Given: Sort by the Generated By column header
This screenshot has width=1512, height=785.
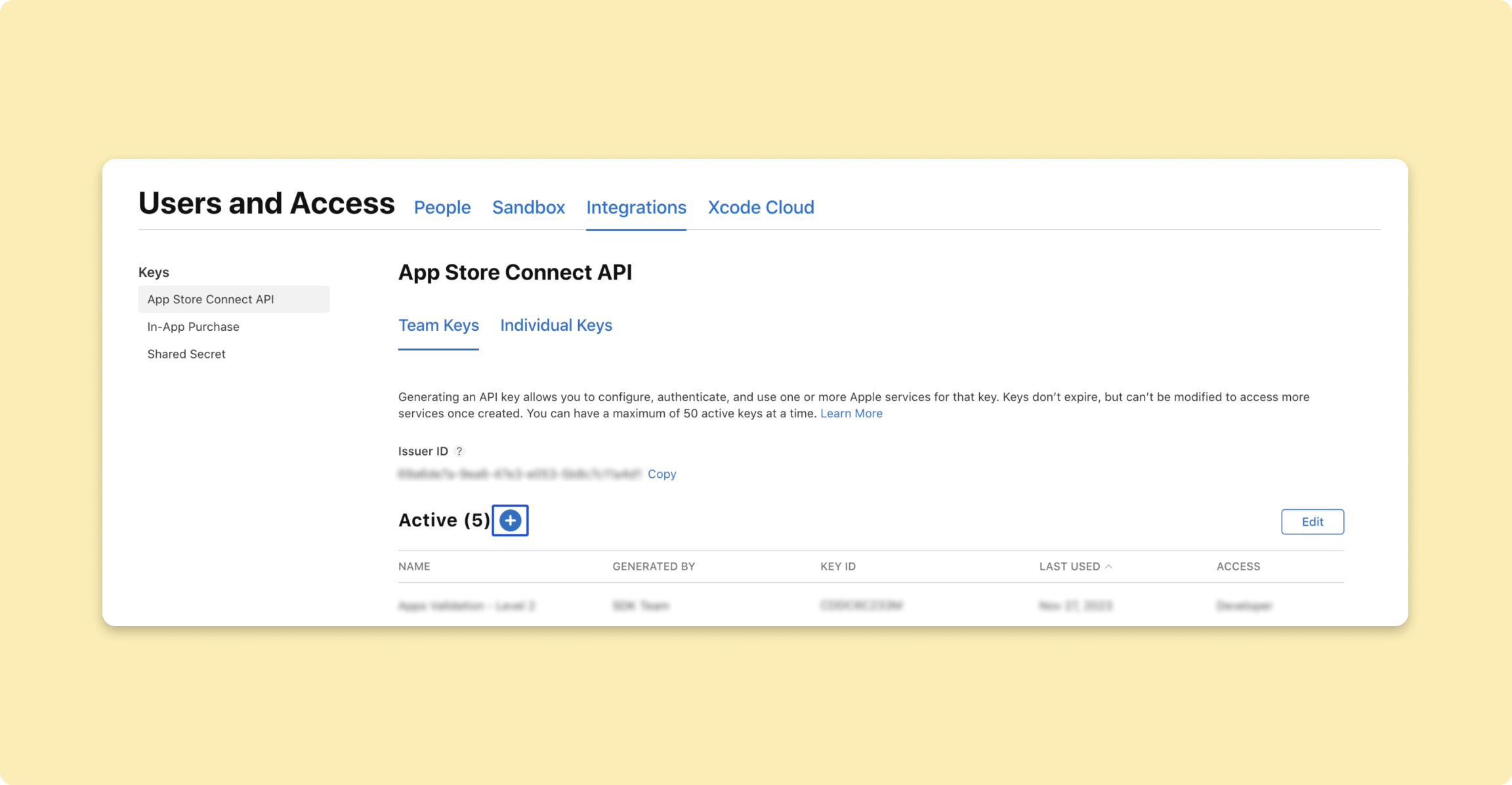Looking at the screenshot, I should point(653,566).
